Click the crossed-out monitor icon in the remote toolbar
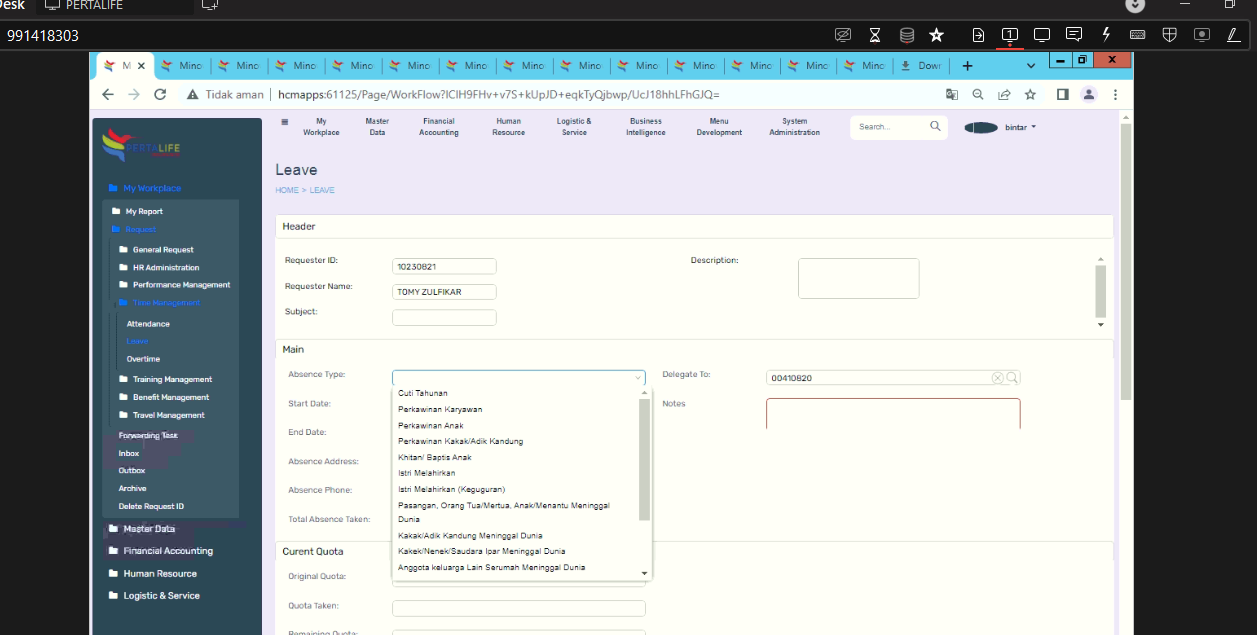The image size is (1257, 635). 843,35
